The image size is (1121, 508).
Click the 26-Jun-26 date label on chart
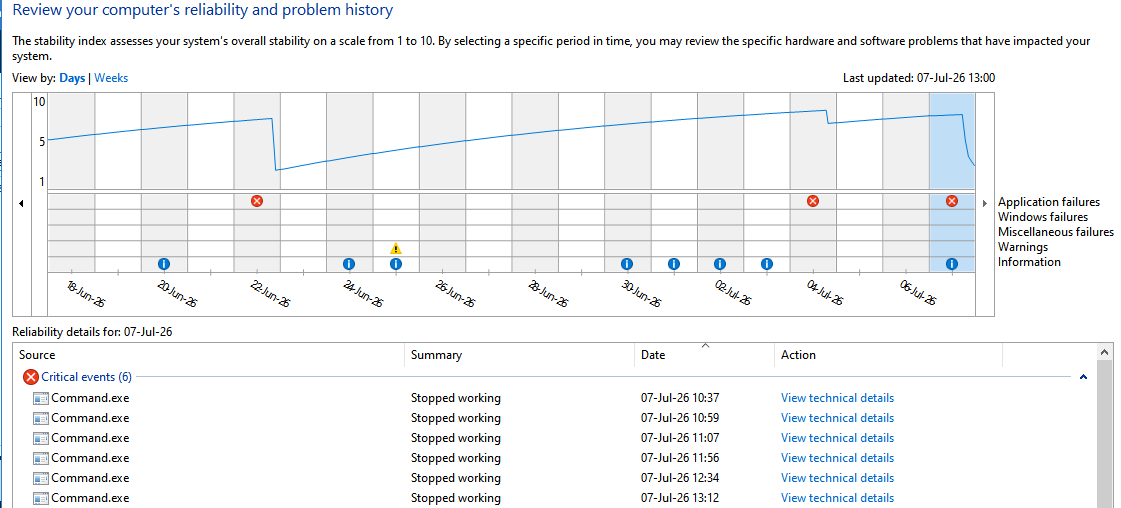coord(455,294)
